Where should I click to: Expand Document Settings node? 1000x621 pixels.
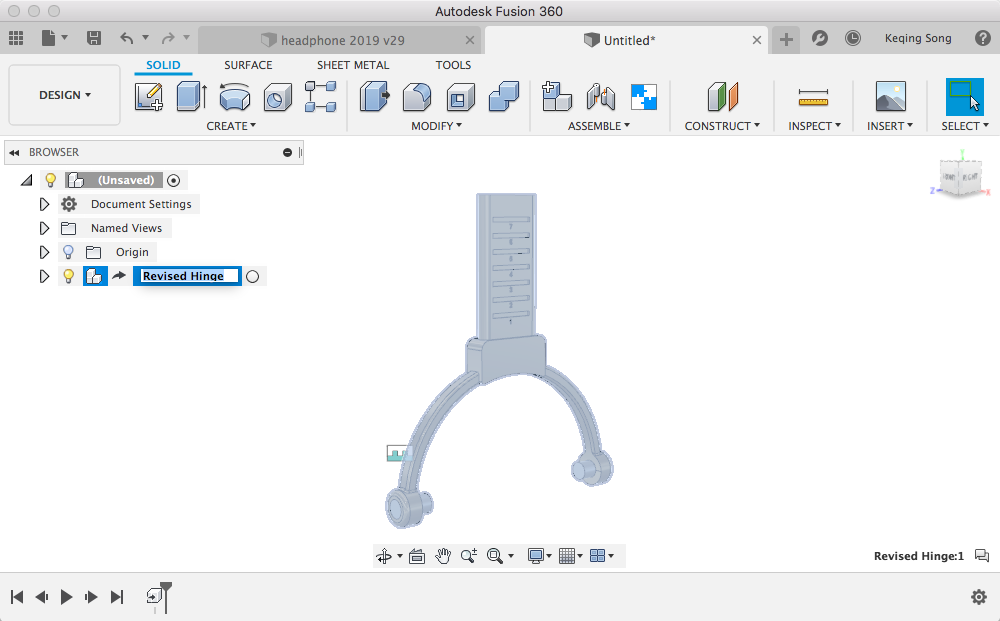tap(44, 204)
